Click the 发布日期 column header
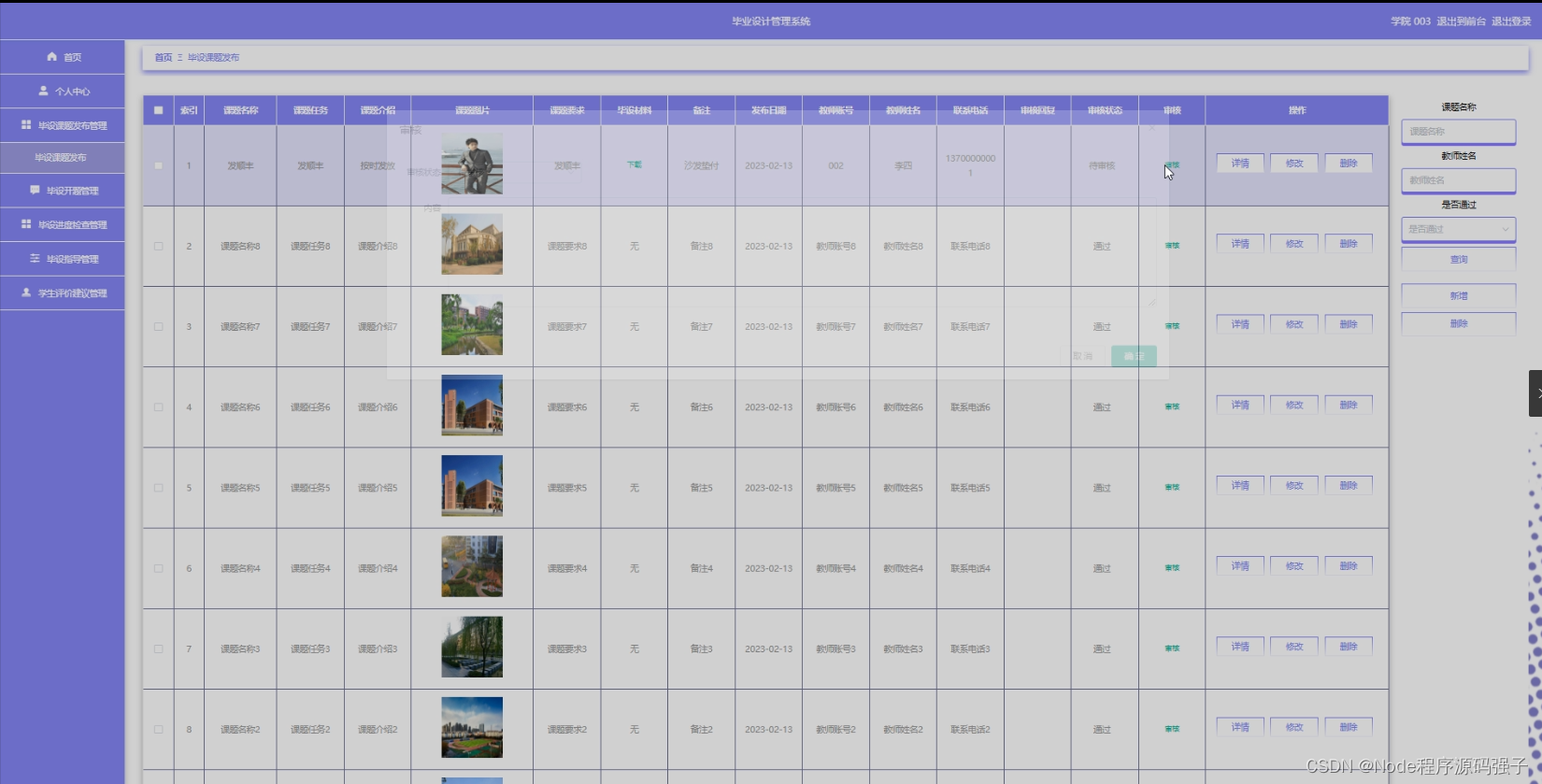The height and width of the screenshot is (784, 1542). tap(768, 110)
